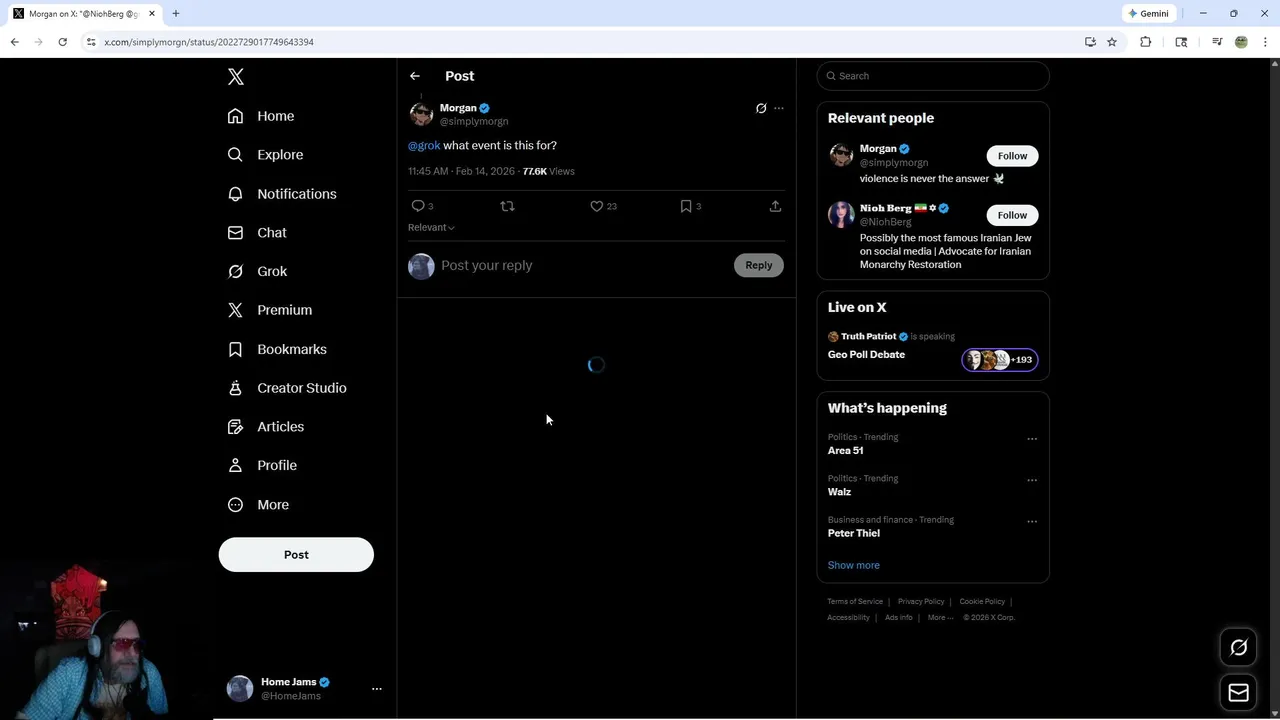Open the Chrome three-dot menu
This screenshot has height=720, width=1280.
coord(1265,42)
